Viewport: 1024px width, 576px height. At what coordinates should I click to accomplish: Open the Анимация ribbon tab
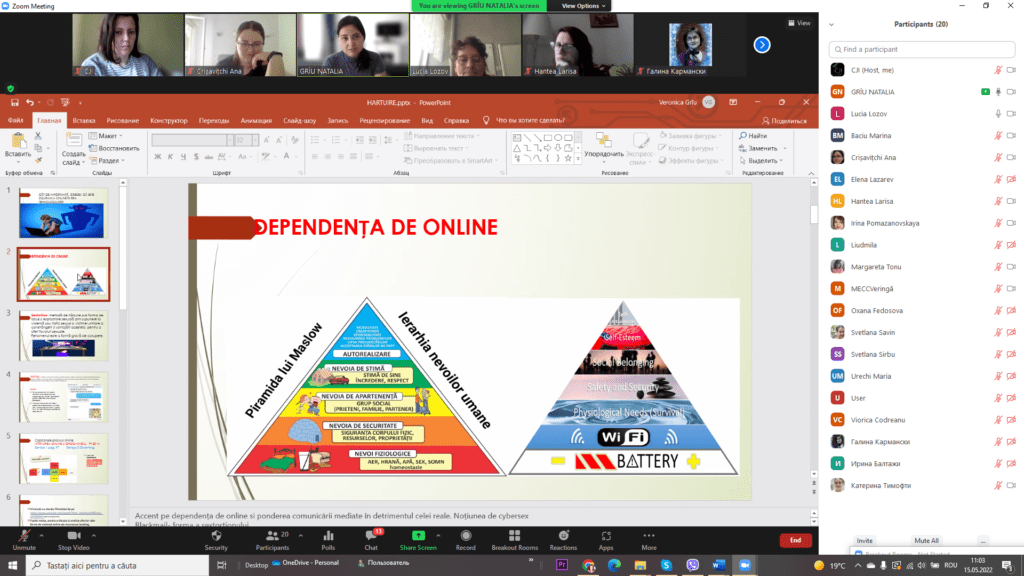click(256, 120)
